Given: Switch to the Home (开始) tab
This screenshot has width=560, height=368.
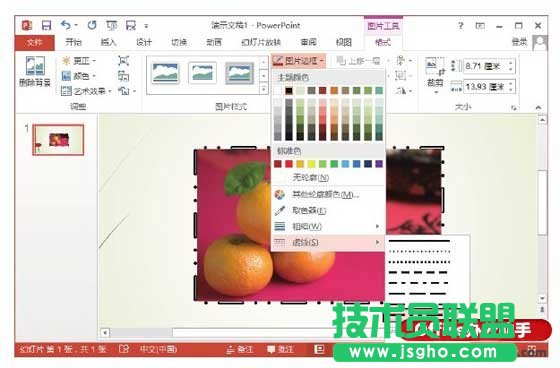Looking at the screenshot, I should pos(74,42).
